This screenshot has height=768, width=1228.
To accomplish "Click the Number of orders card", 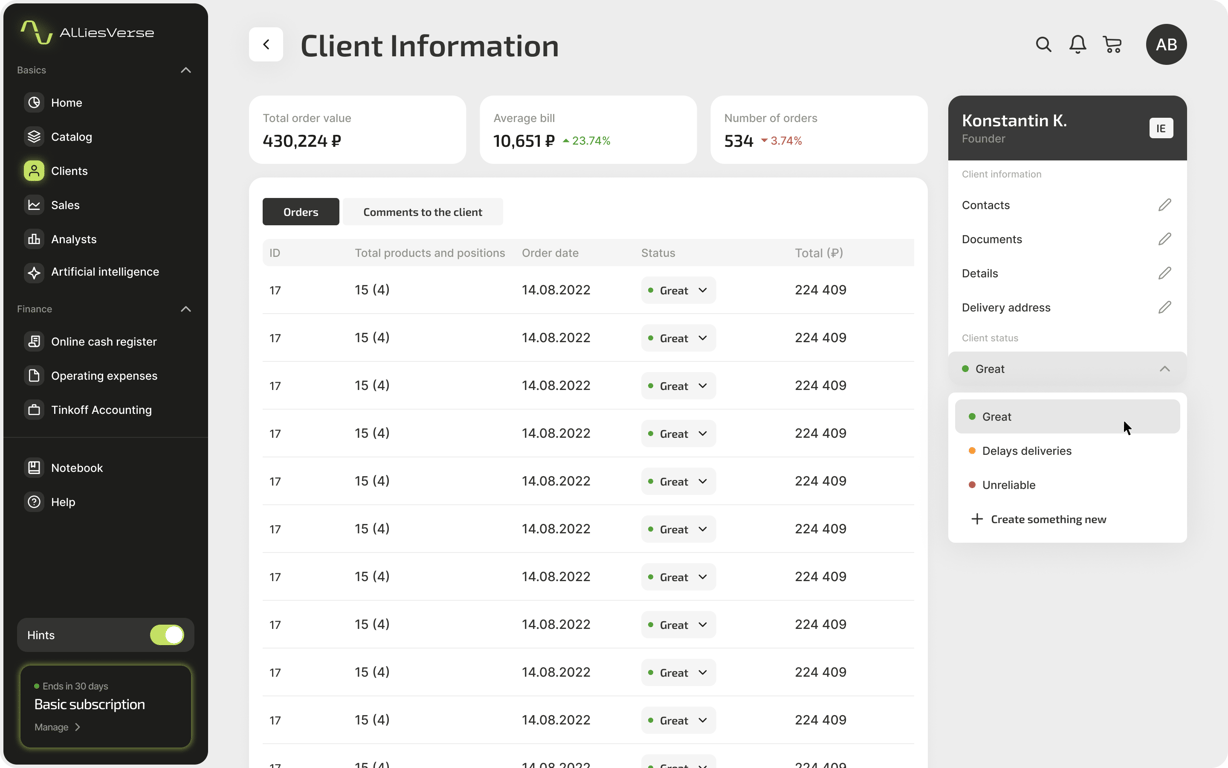I will click(x=819, y=130).
